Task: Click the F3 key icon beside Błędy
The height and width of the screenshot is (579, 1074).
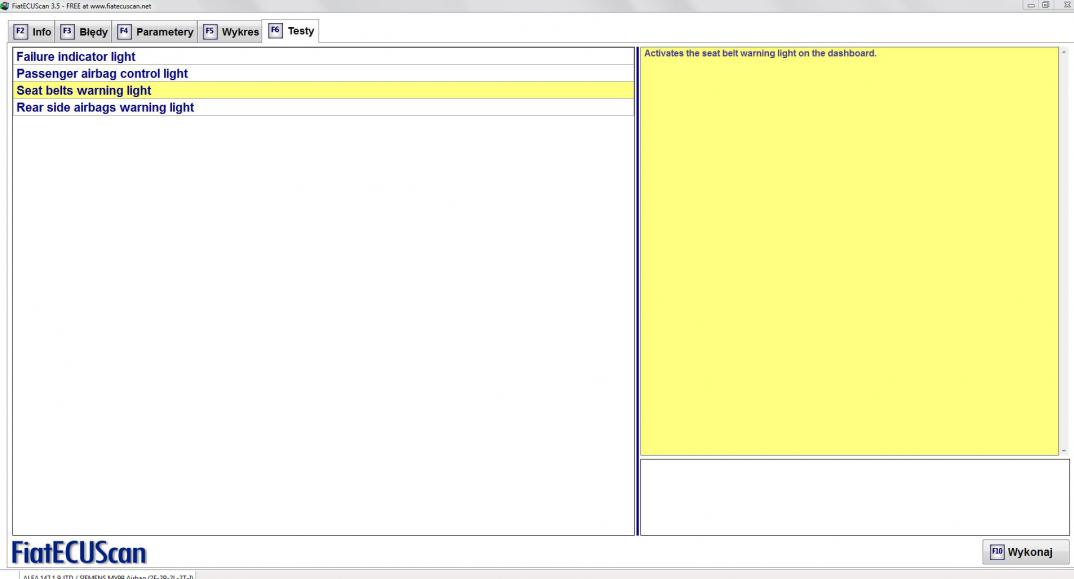Action: pos(67,32)
